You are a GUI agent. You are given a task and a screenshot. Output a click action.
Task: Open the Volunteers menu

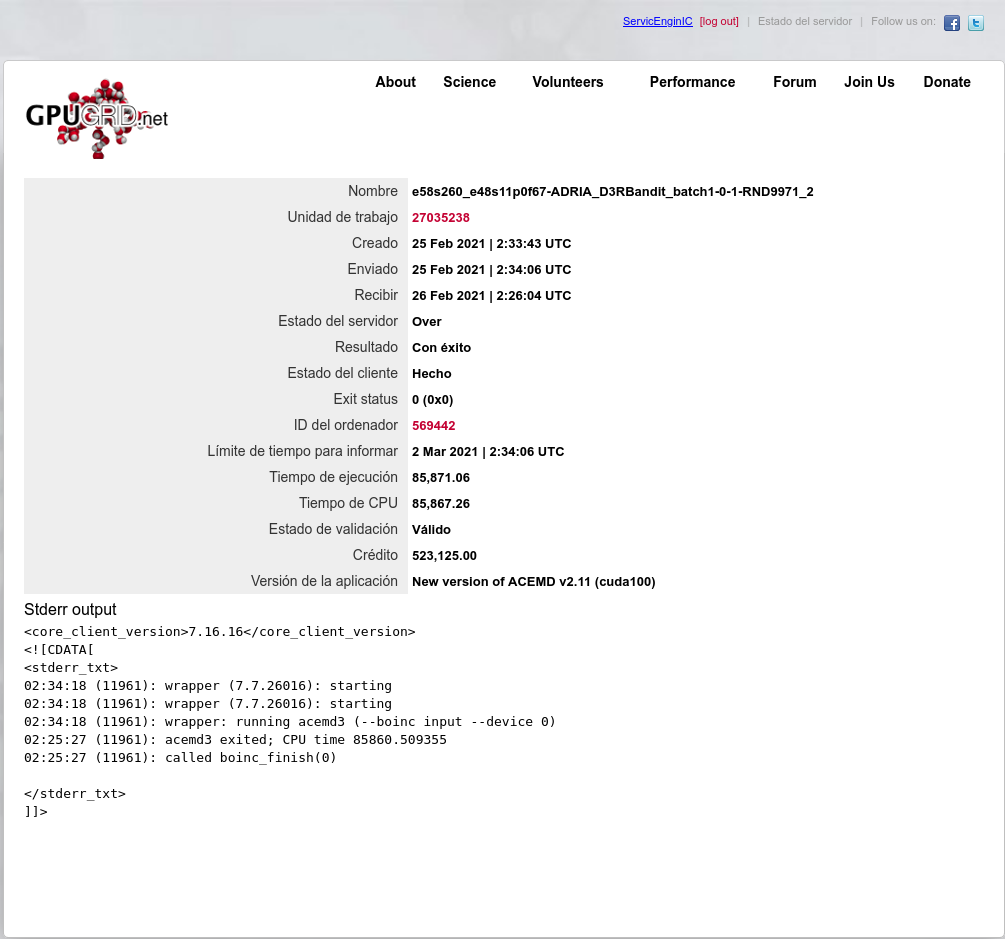coord(567,82)
